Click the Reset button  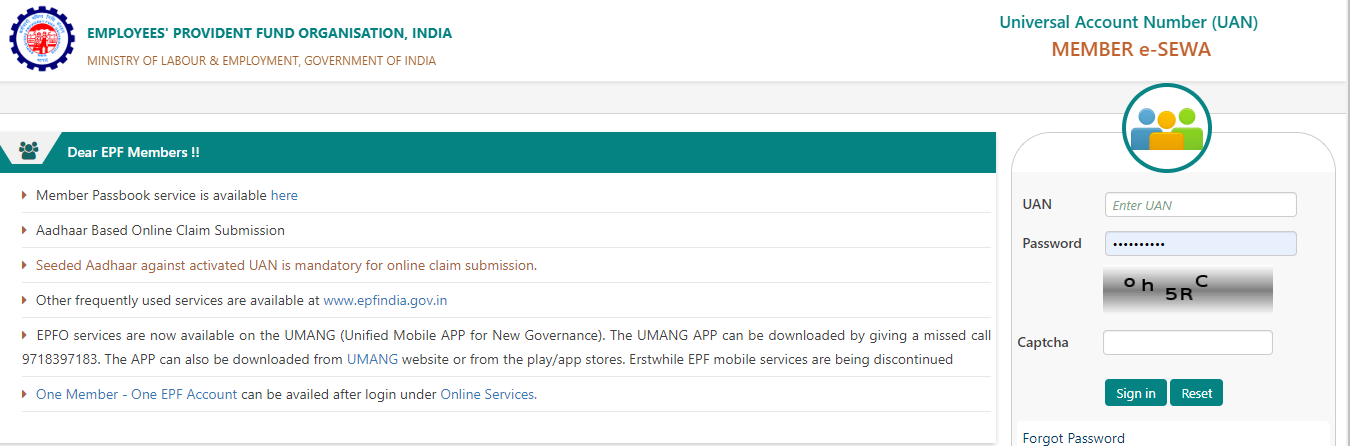coord(1196,393)
